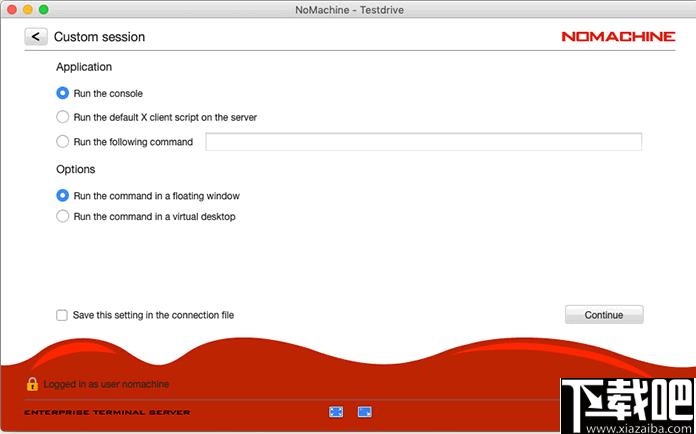Screen dimensions: 696x434
Task: Close the NoMachine window
Action: tap(12, 9)
